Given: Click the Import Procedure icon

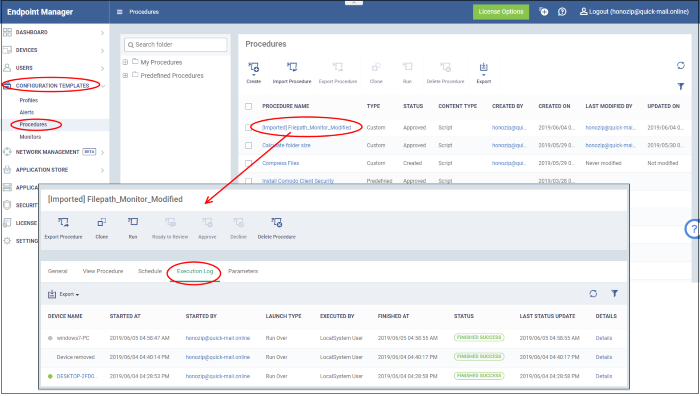Looking at the screenshot, I should pyautogui.click(x=292, y=67).
